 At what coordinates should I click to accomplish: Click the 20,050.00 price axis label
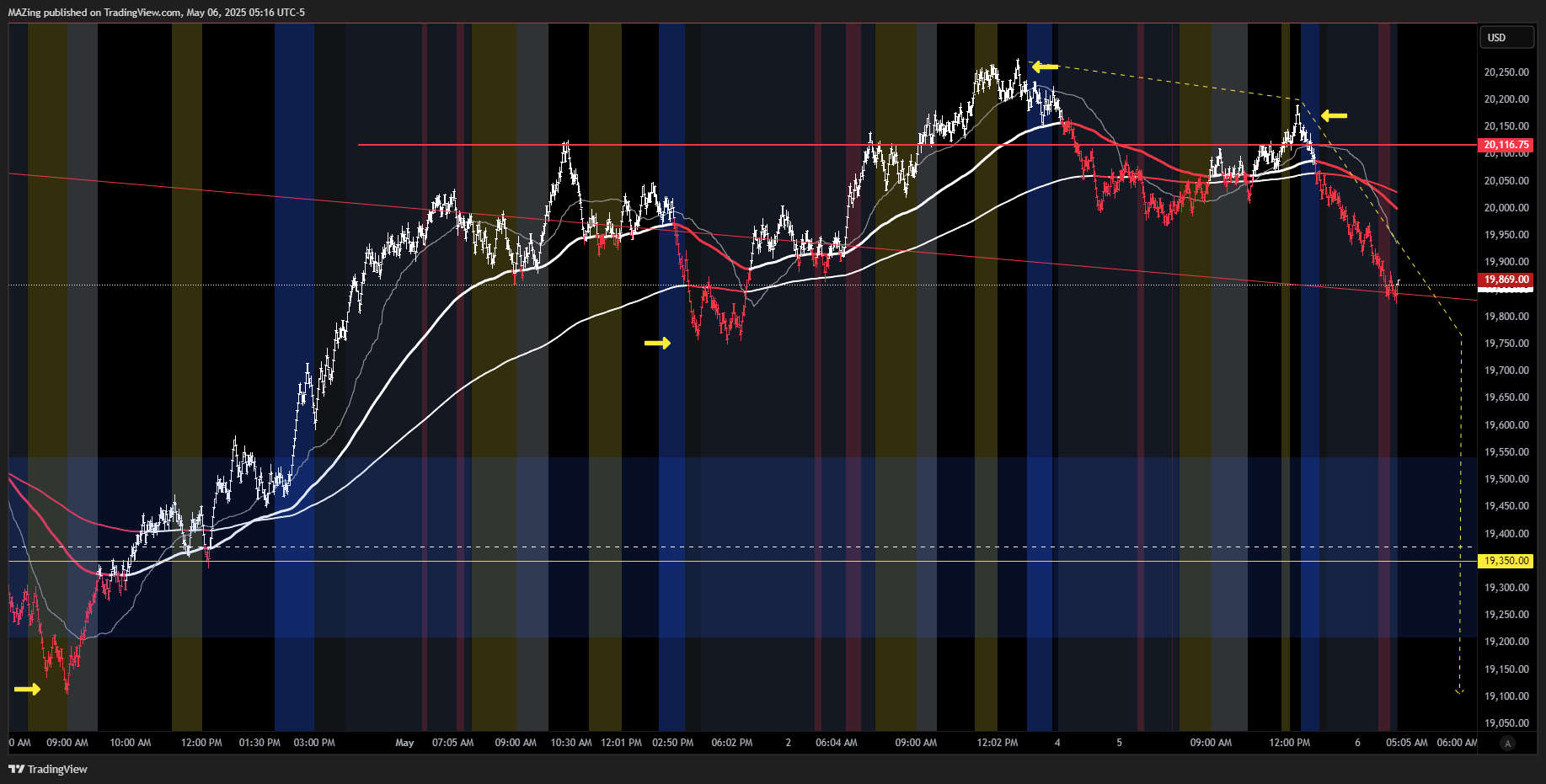click(1506, 181)
